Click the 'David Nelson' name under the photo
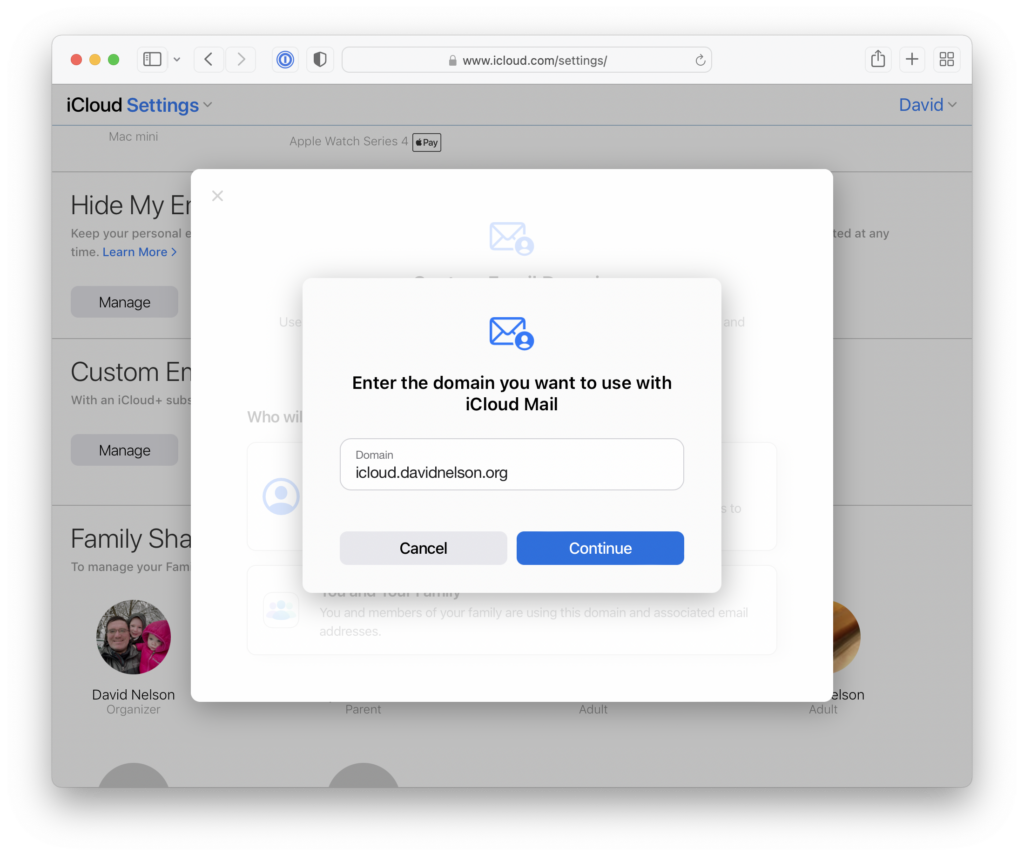This screenshot has width=1024, height=856. click(x=133, y=695)
